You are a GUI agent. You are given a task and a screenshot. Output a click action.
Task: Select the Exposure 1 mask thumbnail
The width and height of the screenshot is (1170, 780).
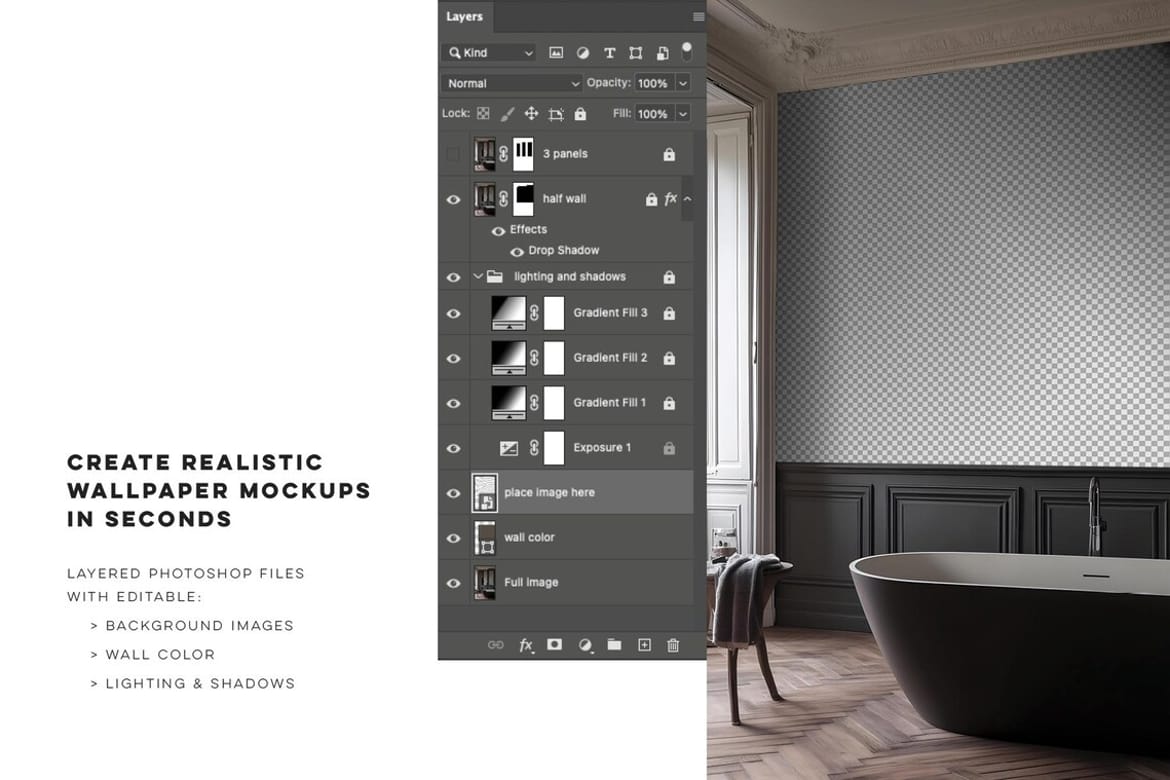554,447
